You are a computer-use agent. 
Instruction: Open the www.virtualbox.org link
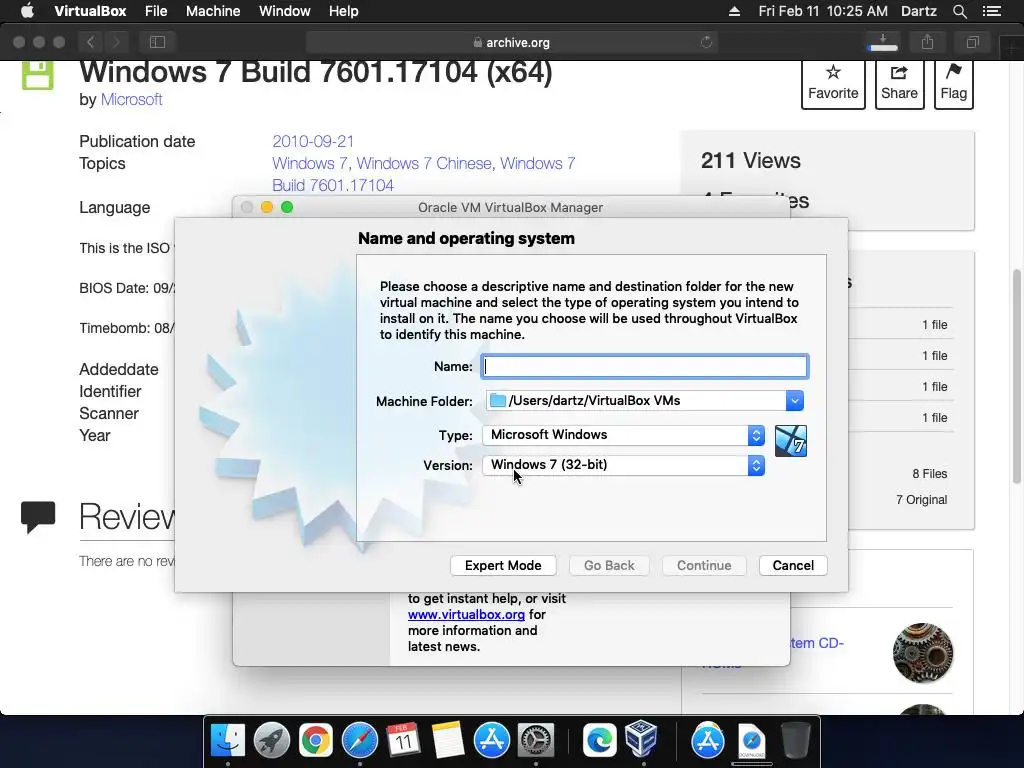pos(466,615)
